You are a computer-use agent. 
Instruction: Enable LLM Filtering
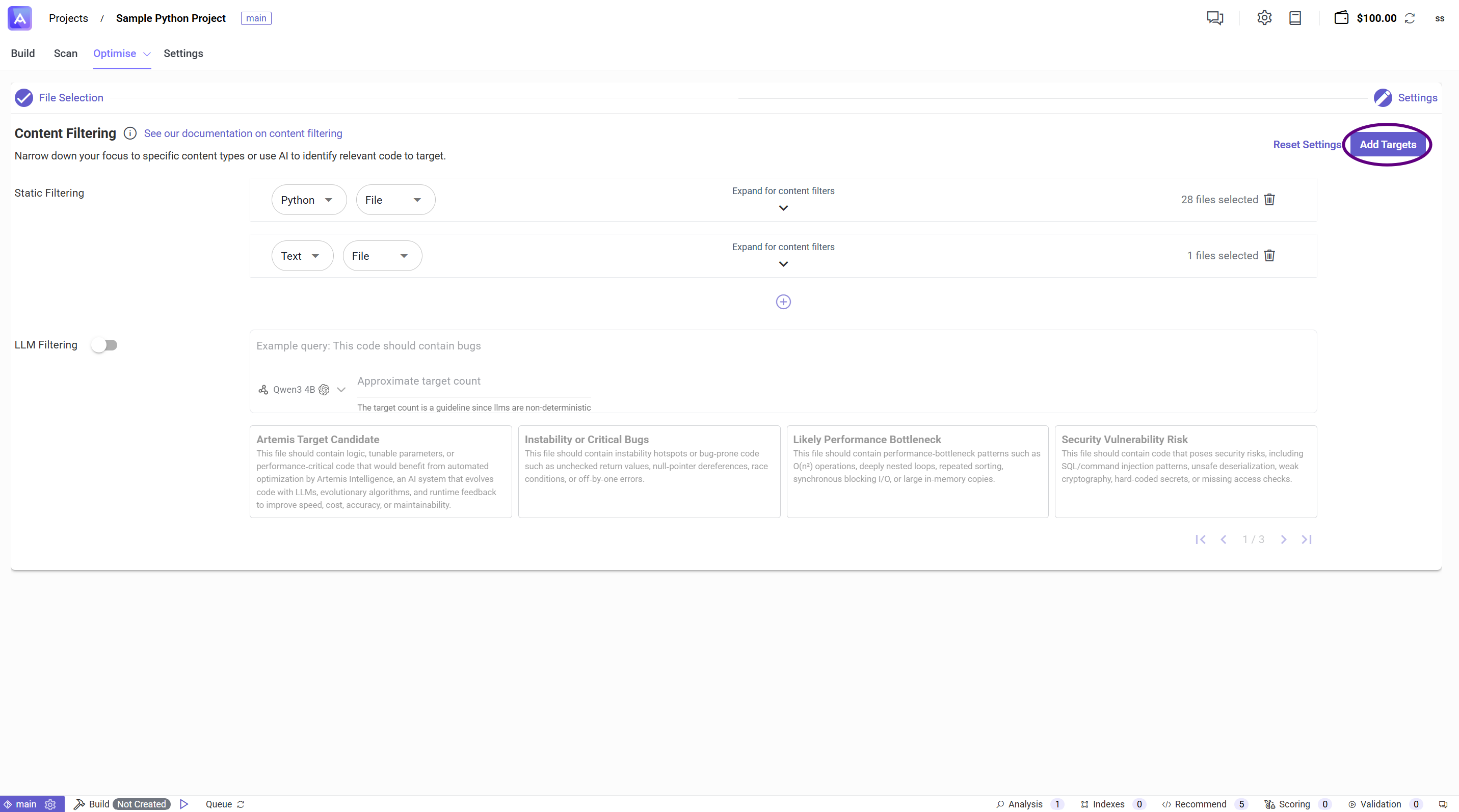click(105, 344)
